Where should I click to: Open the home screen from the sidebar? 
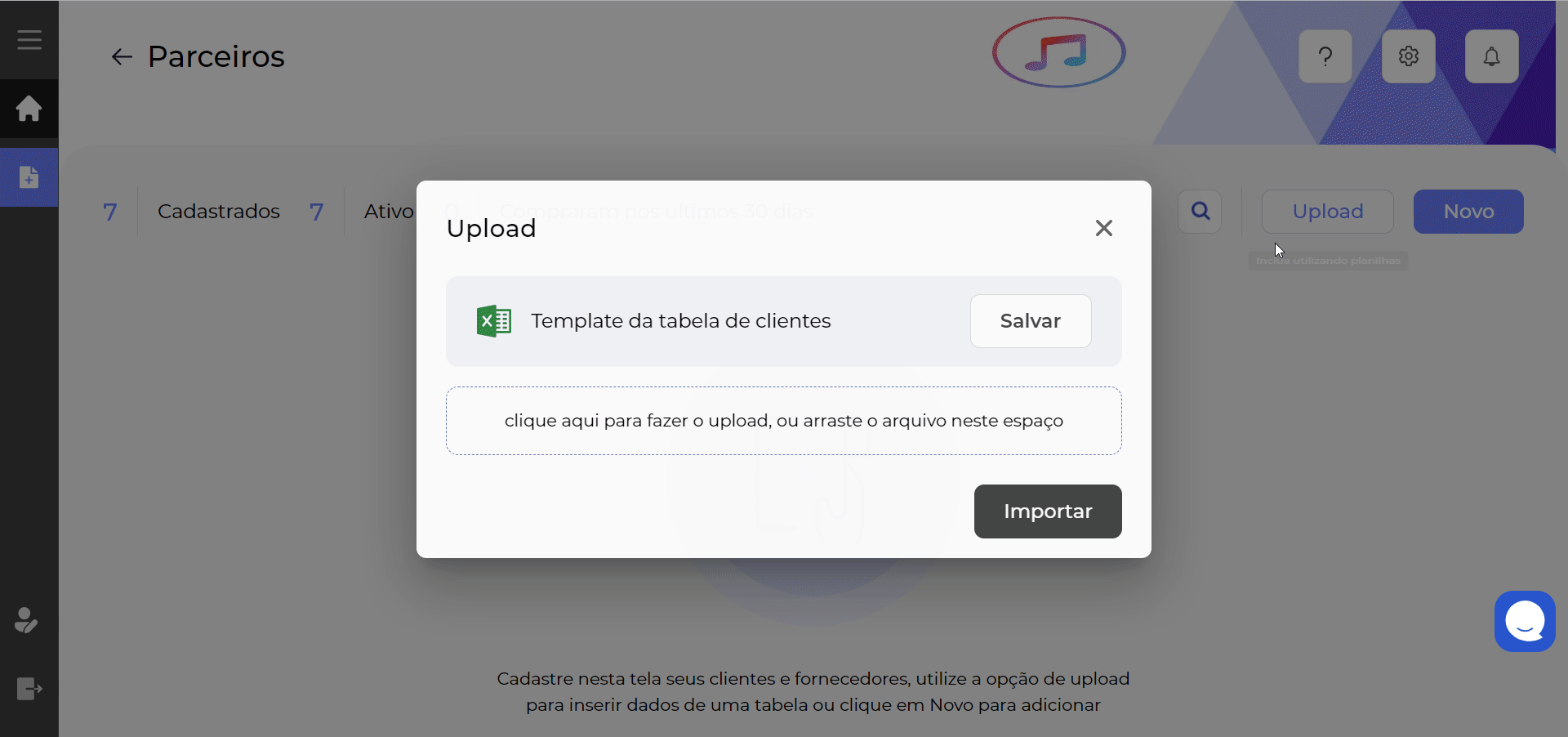(29, 109)
